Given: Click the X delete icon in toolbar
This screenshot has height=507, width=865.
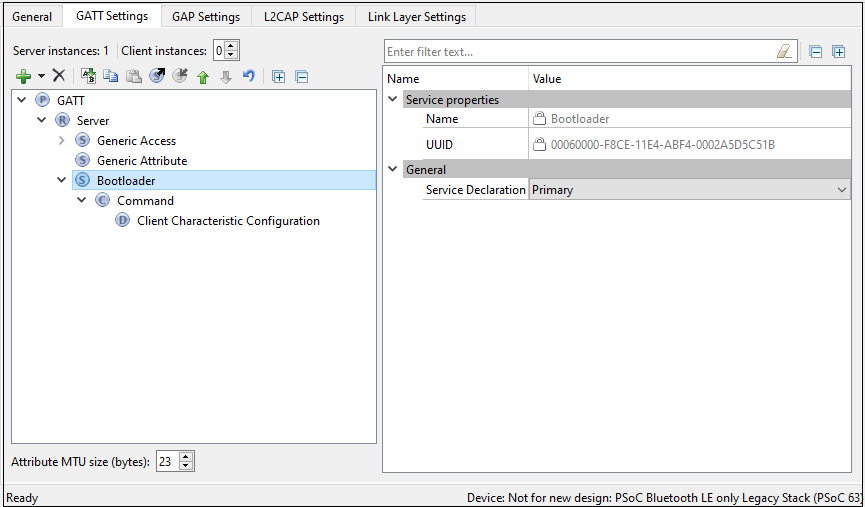Looking at the screenshot, I should pos(59,76).
